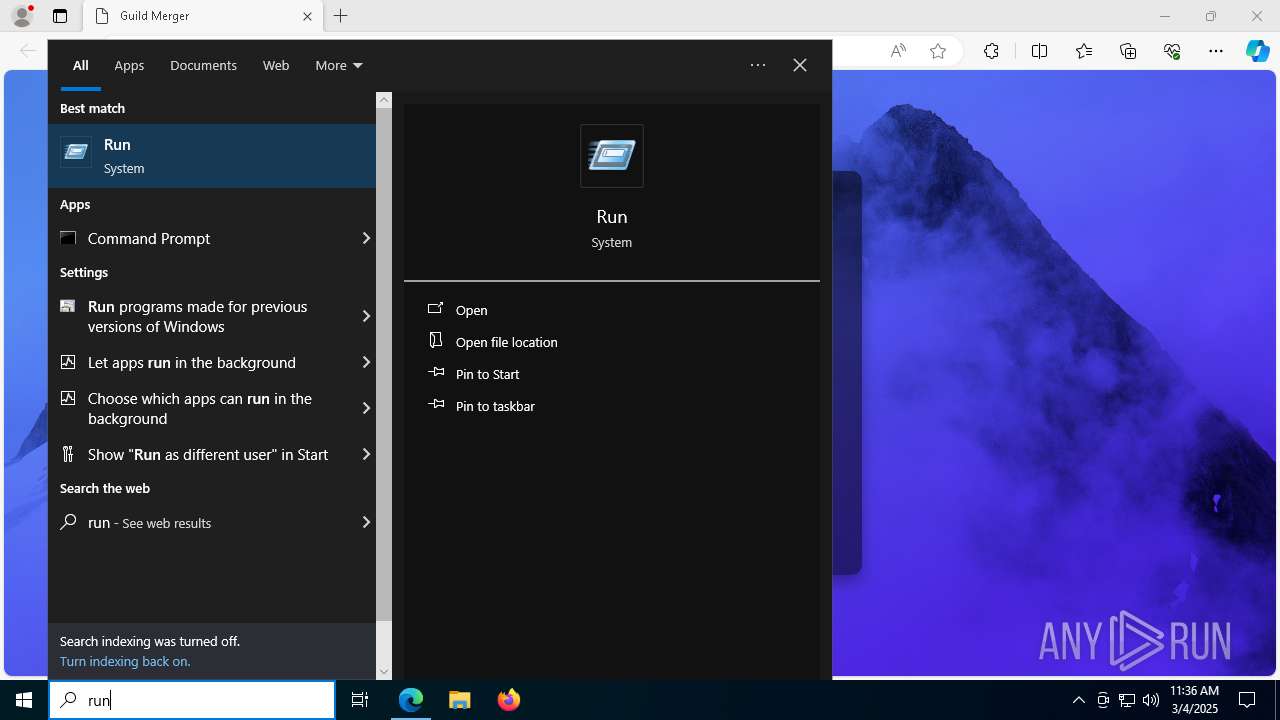The image size is (1280, 720).
Task: Show hidden system tray icons
Action: pos(1078,700)
